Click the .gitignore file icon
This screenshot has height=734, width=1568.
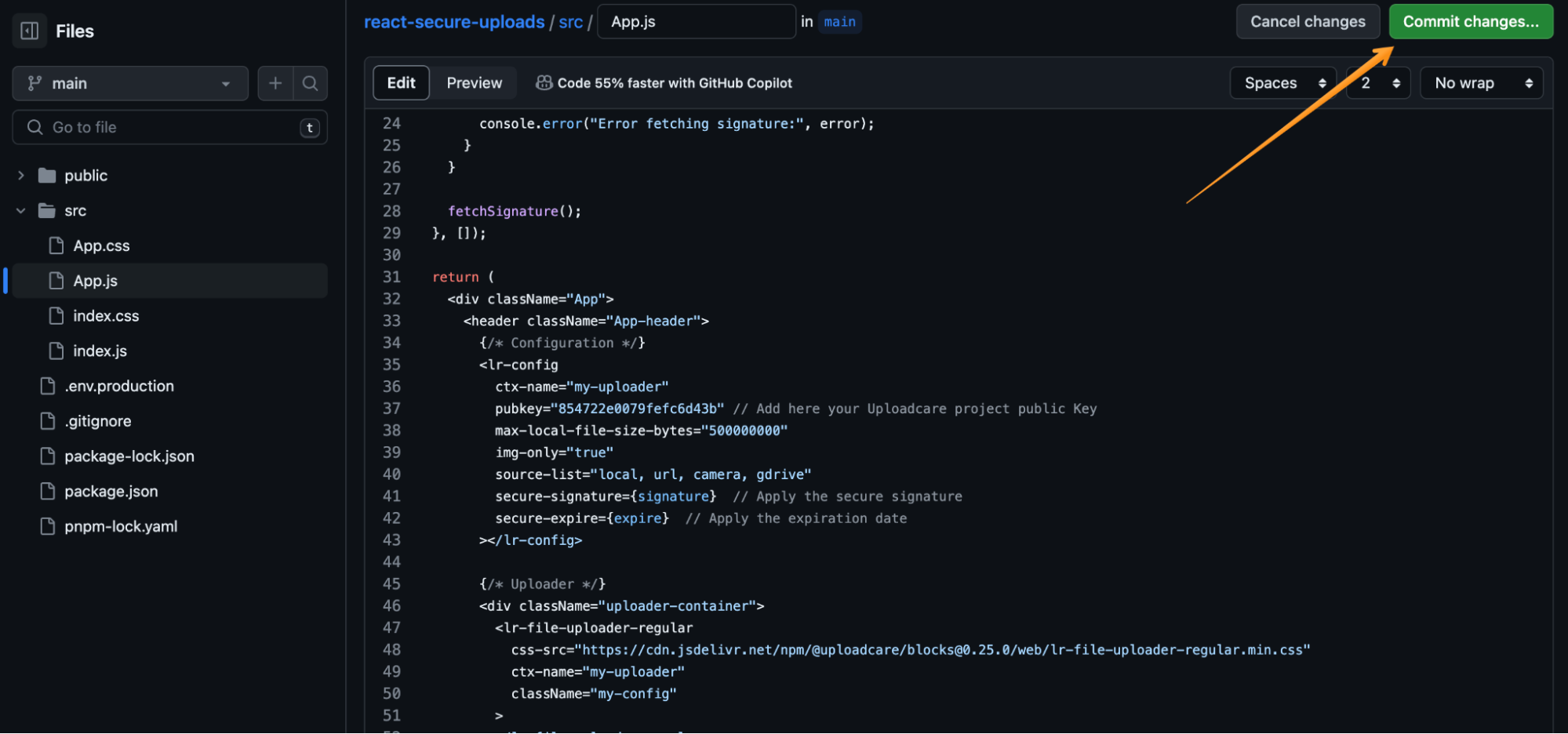point(46,420)
